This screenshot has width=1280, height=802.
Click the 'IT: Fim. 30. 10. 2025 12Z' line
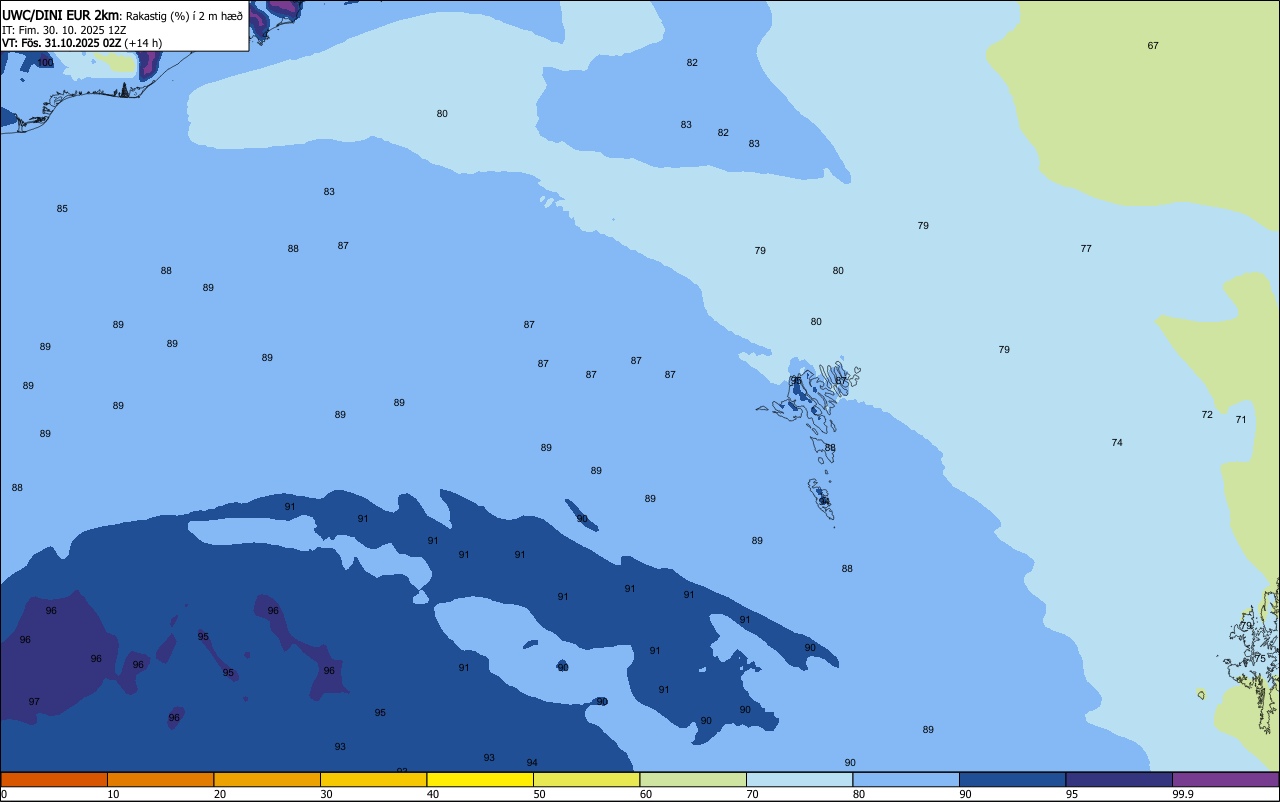tap(64, 30)
